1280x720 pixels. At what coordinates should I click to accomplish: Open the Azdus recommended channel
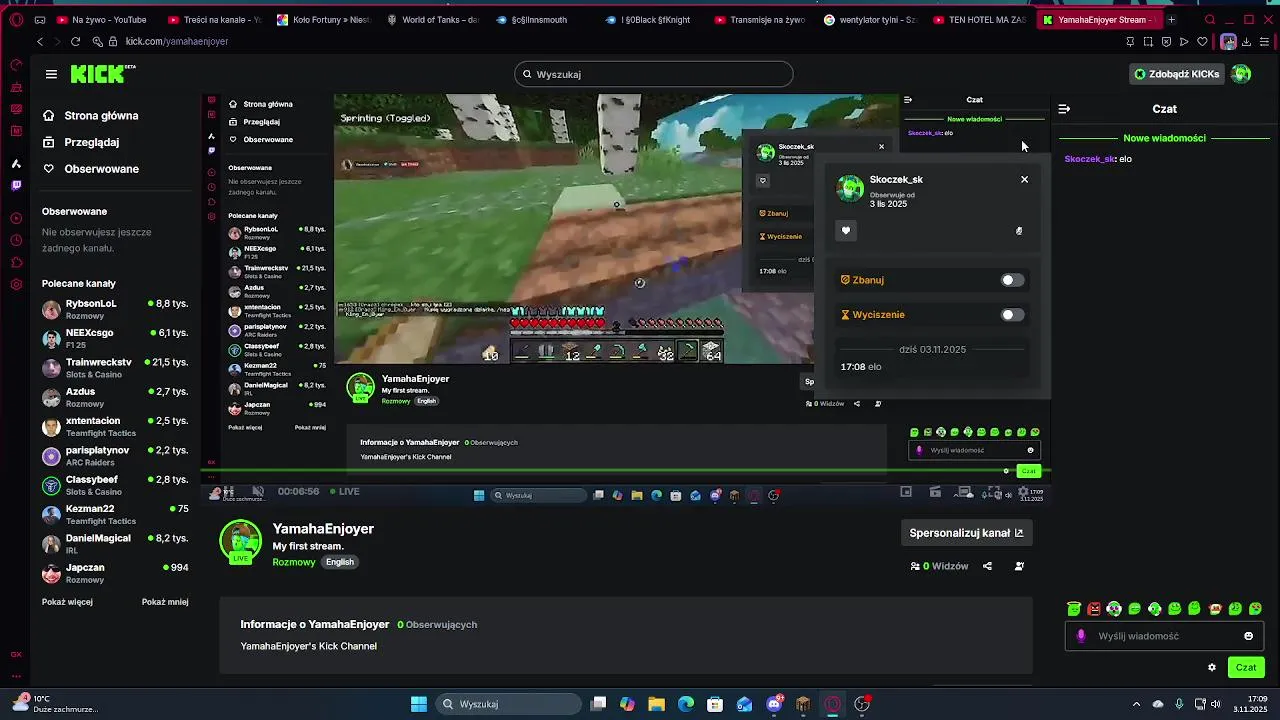point(115,397)
